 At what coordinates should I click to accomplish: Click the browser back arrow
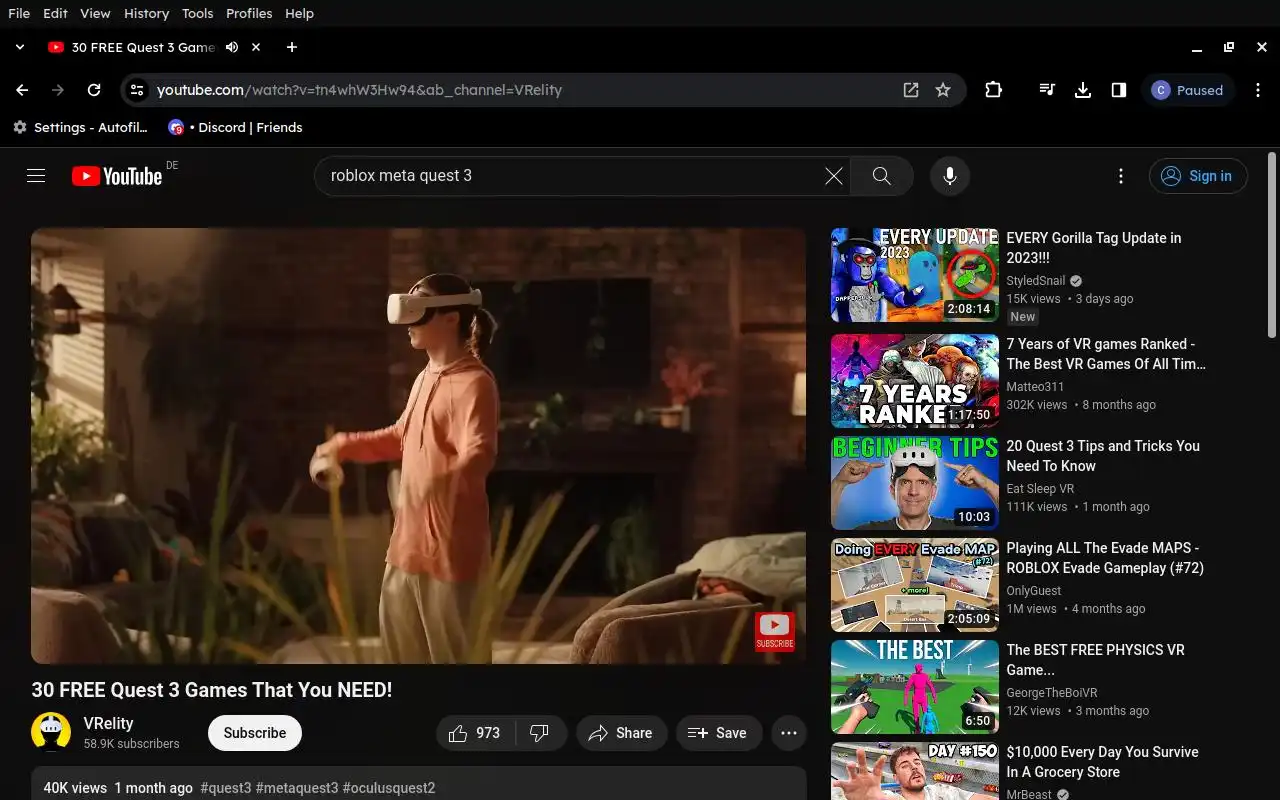[x=22, y=90]
